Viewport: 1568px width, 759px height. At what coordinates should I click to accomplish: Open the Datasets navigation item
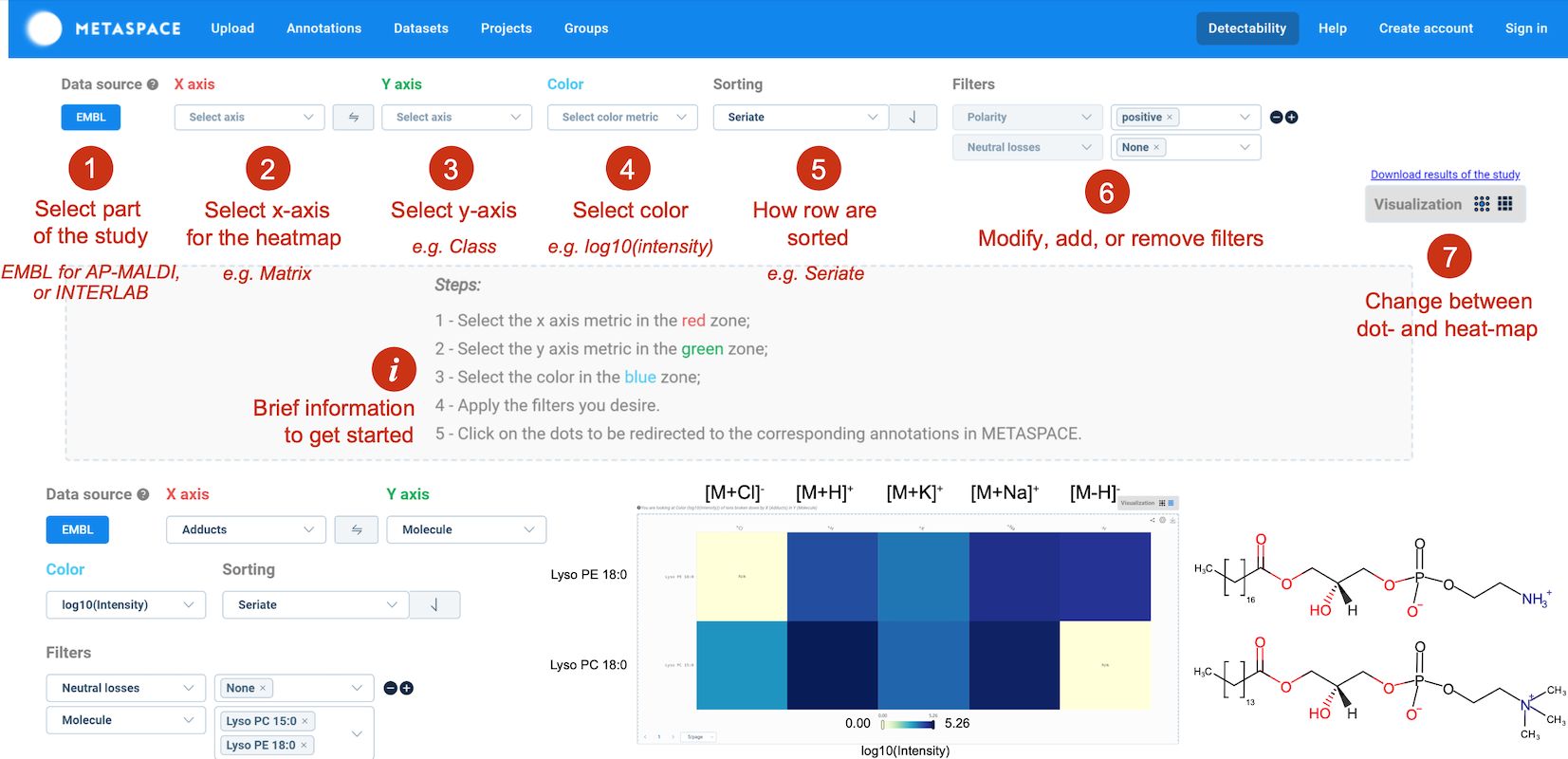click(x=420, y=28)
